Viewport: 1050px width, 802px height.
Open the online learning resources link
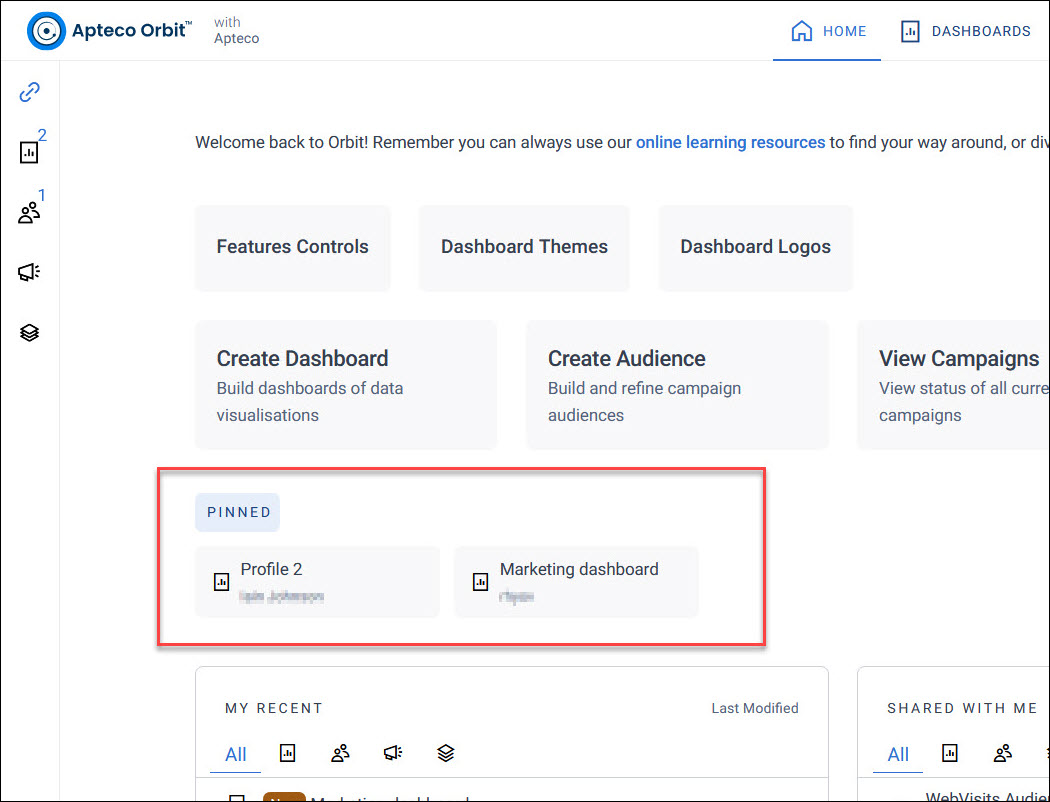pos(730,143)
